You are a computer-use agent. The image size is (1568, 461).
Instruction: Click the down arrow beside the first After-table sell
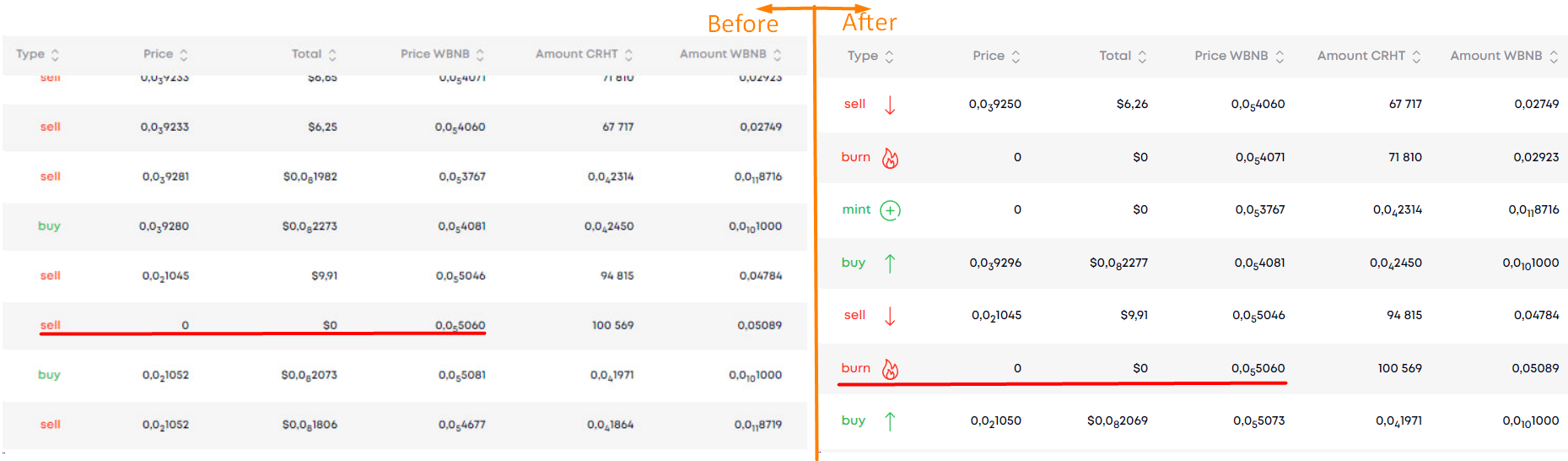coord(890,105)
